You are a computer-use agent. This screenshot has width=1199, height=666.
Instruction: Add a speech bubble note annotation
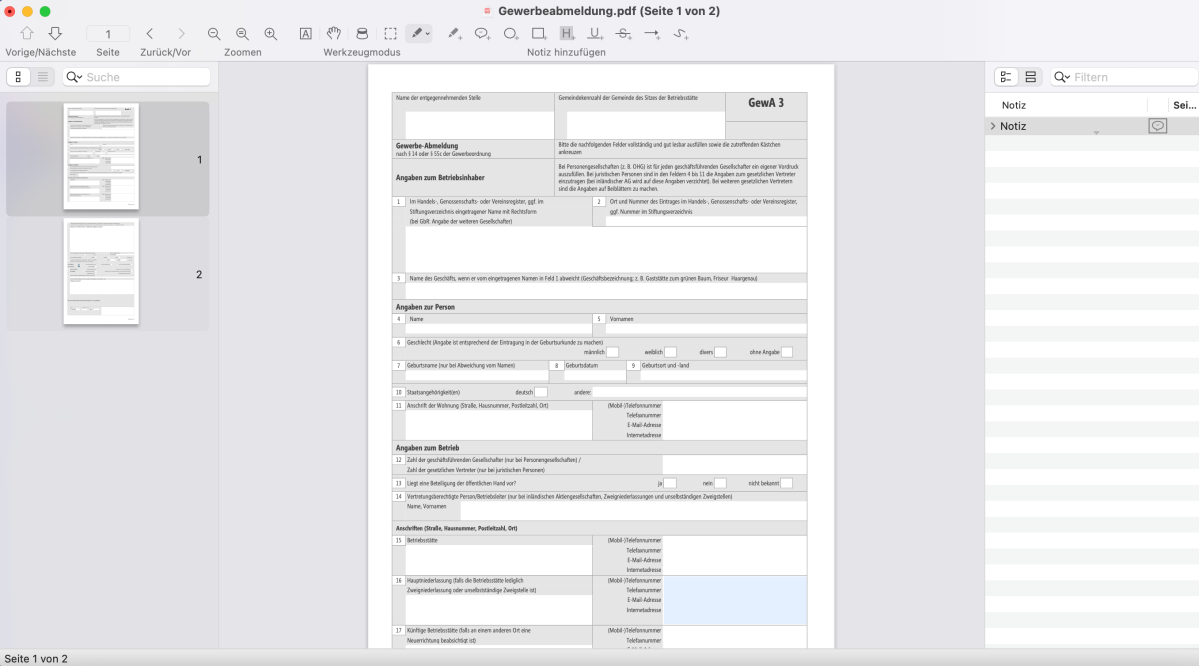tap(482, 33)
